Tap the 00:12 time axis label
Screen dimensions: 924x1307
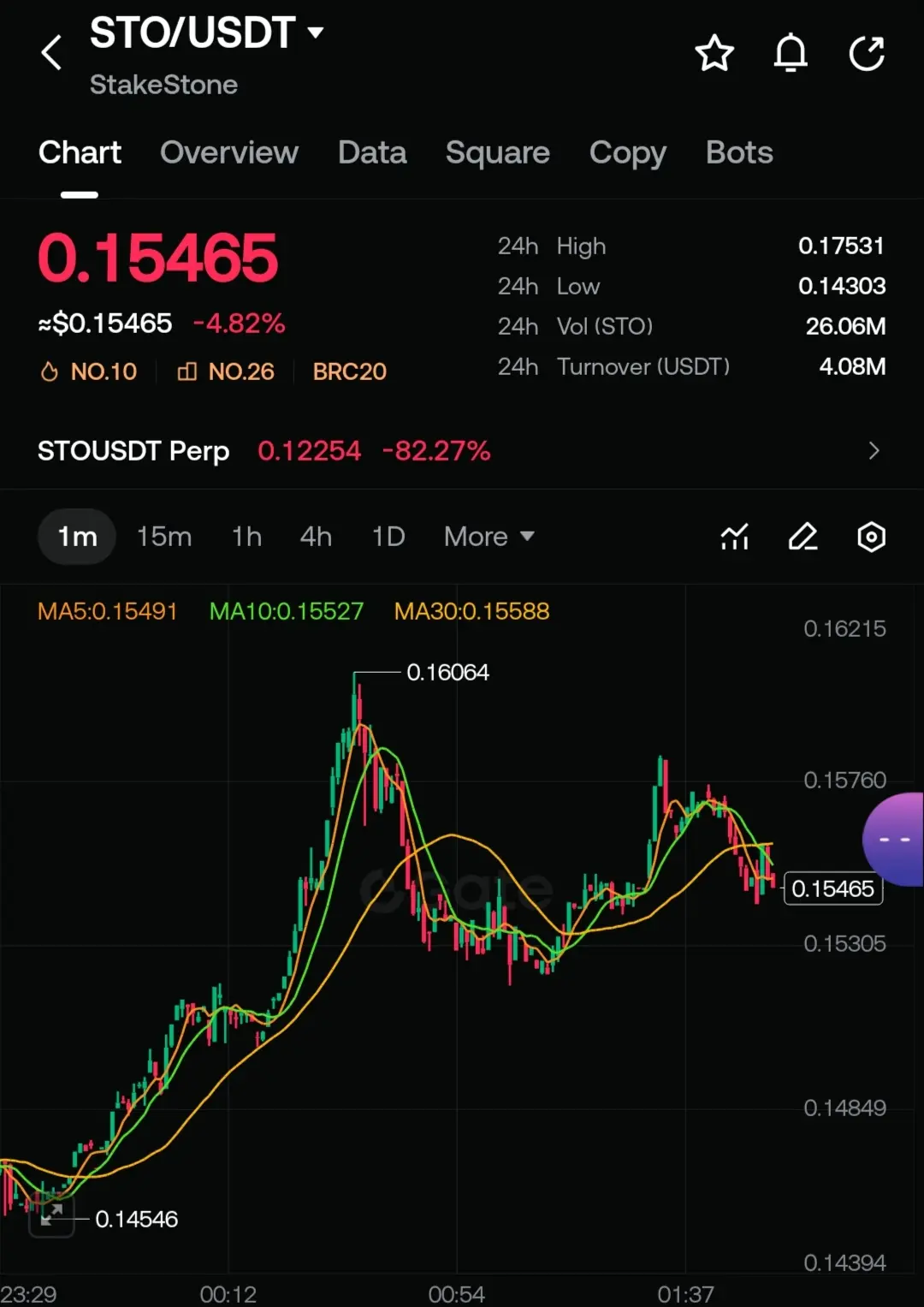pos(228,1294)
